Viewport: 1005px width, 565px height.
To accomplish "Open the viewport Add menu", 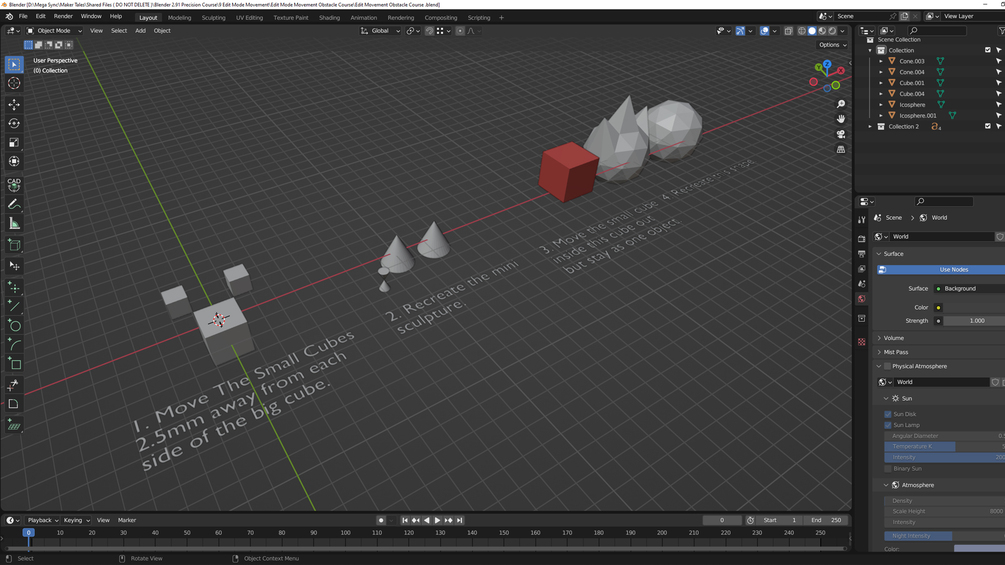I will pyautogui.click(x=140, y=31).
